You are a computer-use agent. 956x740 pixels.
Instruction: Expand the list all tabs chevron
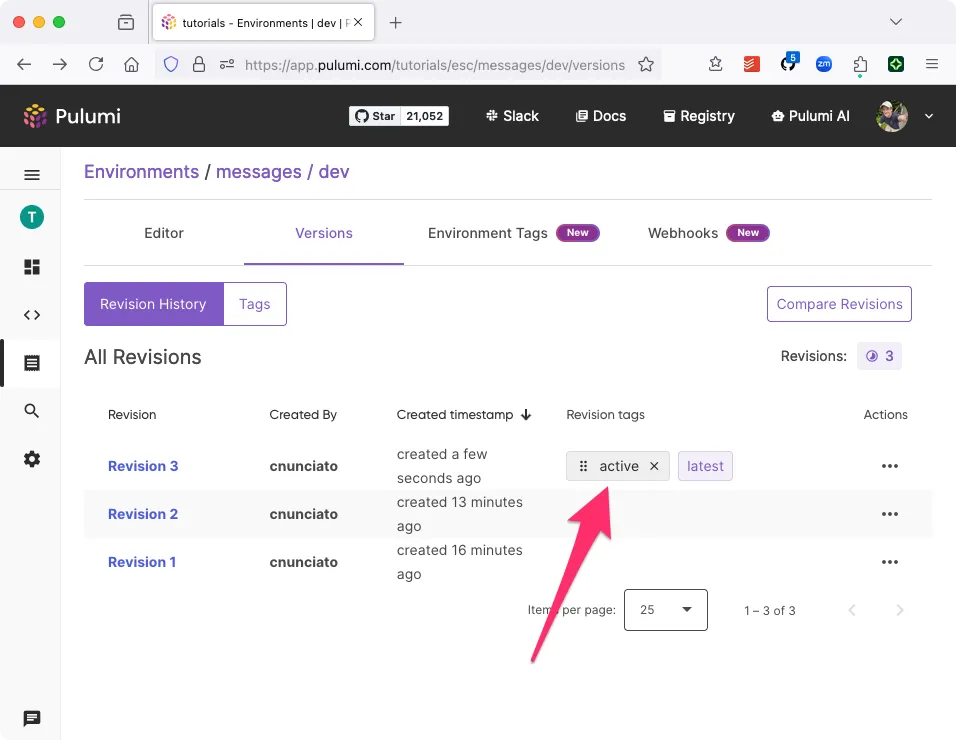(x=895, y=22)
